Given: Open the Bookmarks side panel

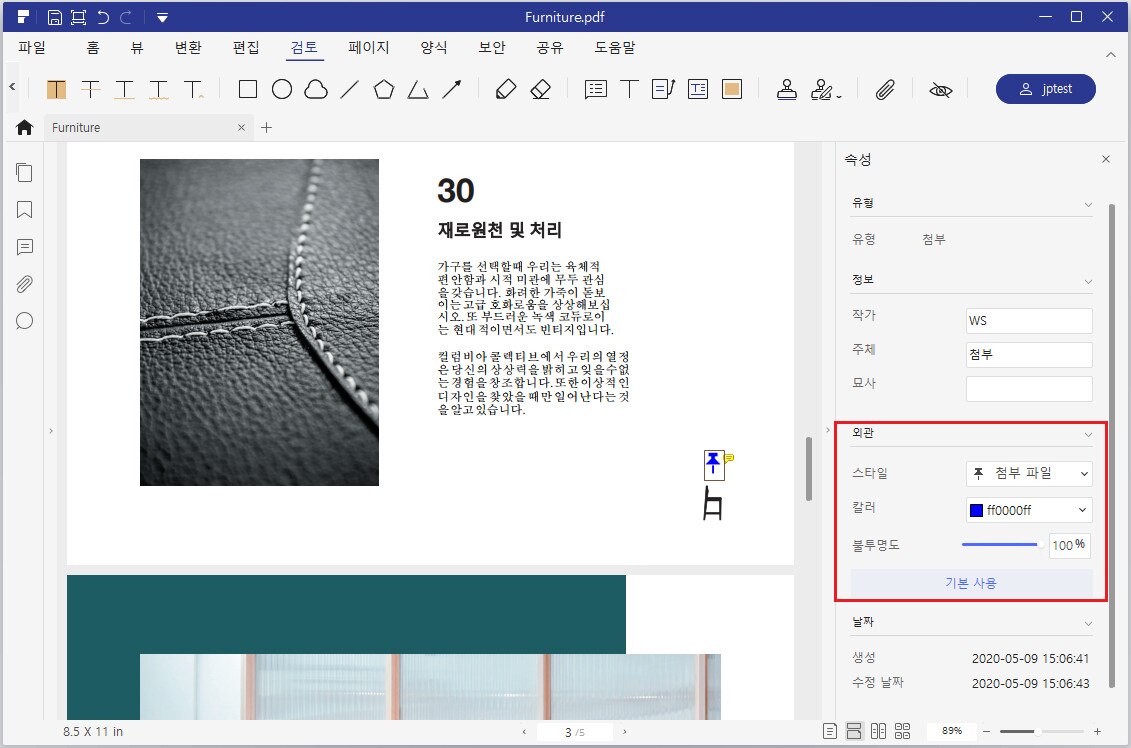Looking at the screenshot, I should (x=25, y=210).
